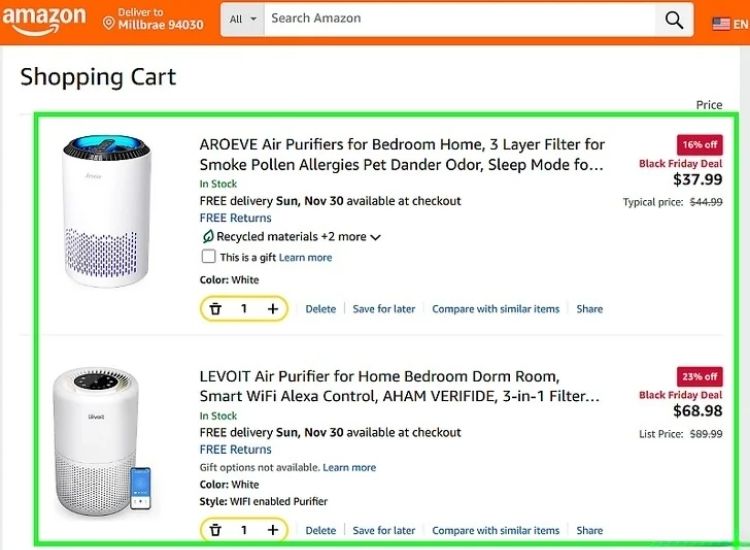Open the 'All' search category dropdown
This screenshot has height=550, width=750.
[242, 19]
